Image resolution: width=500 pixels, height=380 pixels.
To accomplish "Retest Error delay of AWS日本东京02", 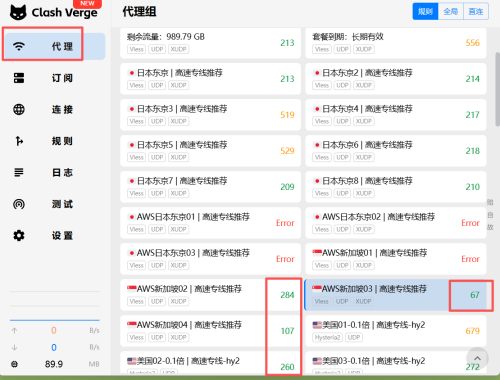I will tap(470, 223).
